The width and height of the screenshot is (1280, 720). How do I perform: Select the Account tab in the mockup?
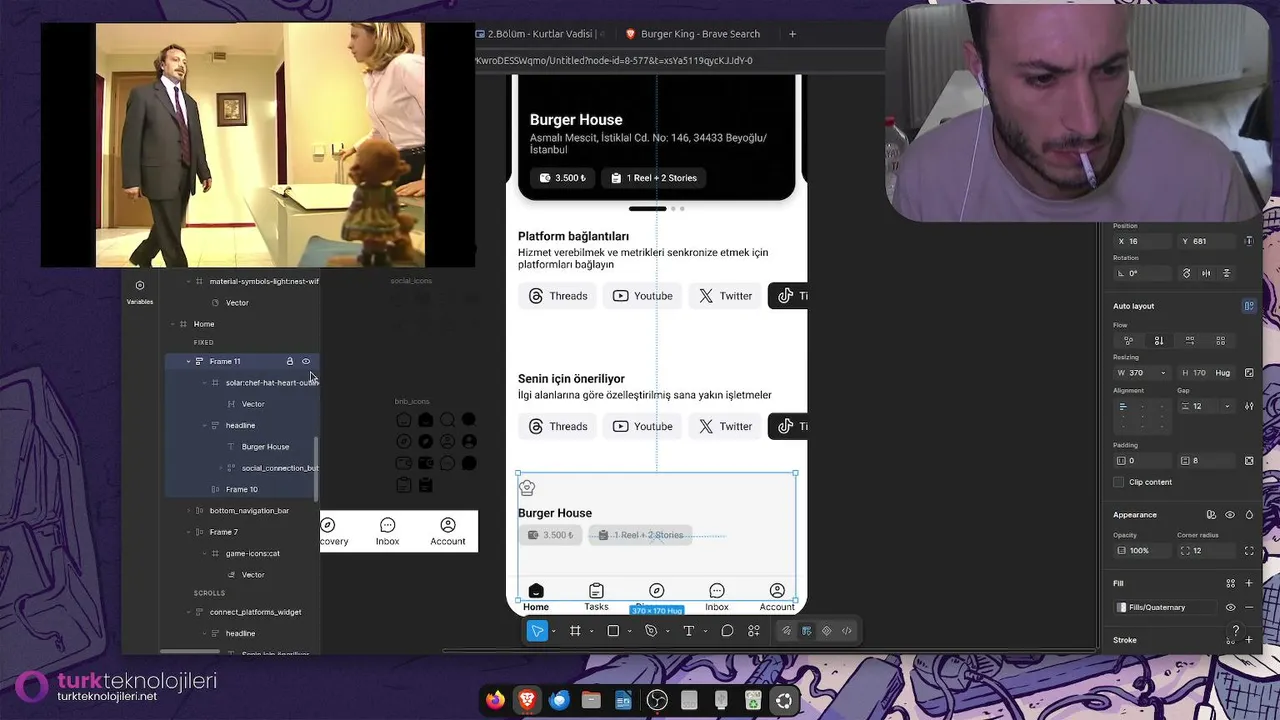(x=777, y=597)
